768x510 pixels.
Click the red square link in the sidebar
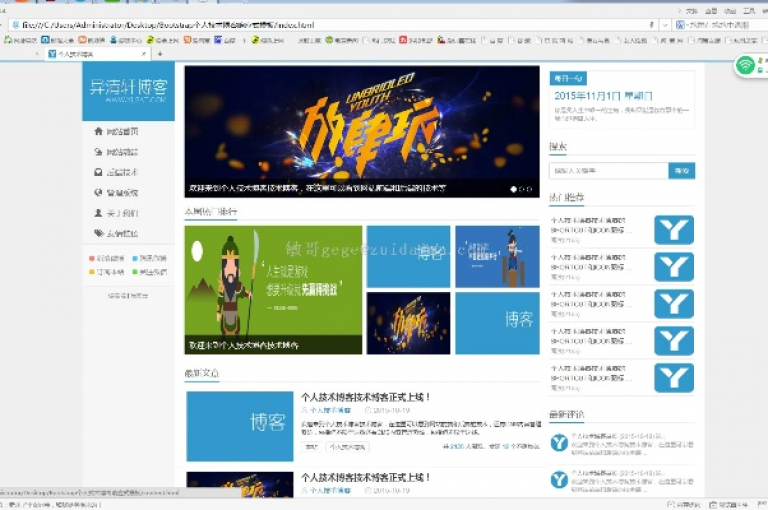(x=92, y=258)
